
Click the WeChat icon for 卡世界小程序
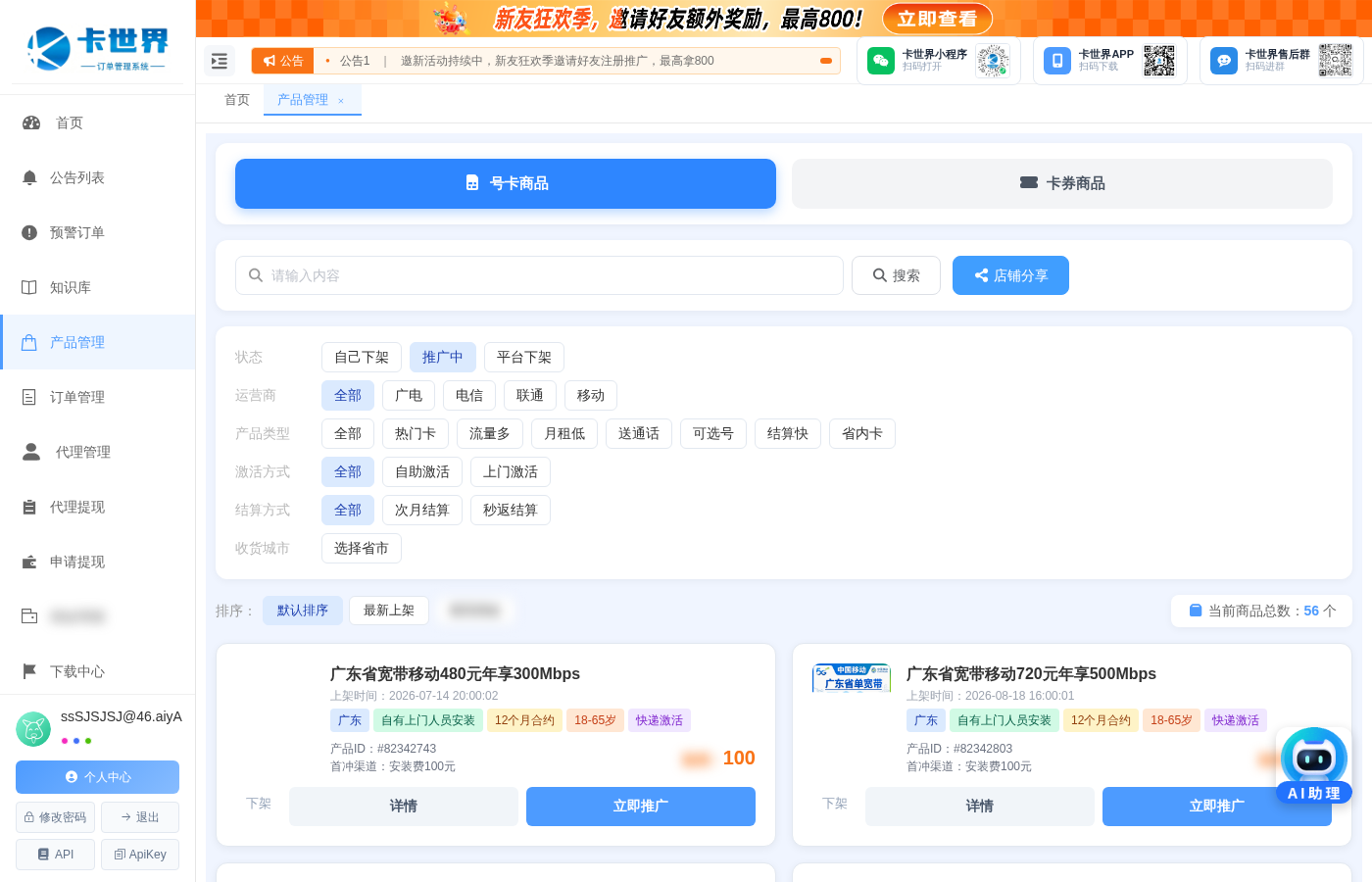point(881,61)
